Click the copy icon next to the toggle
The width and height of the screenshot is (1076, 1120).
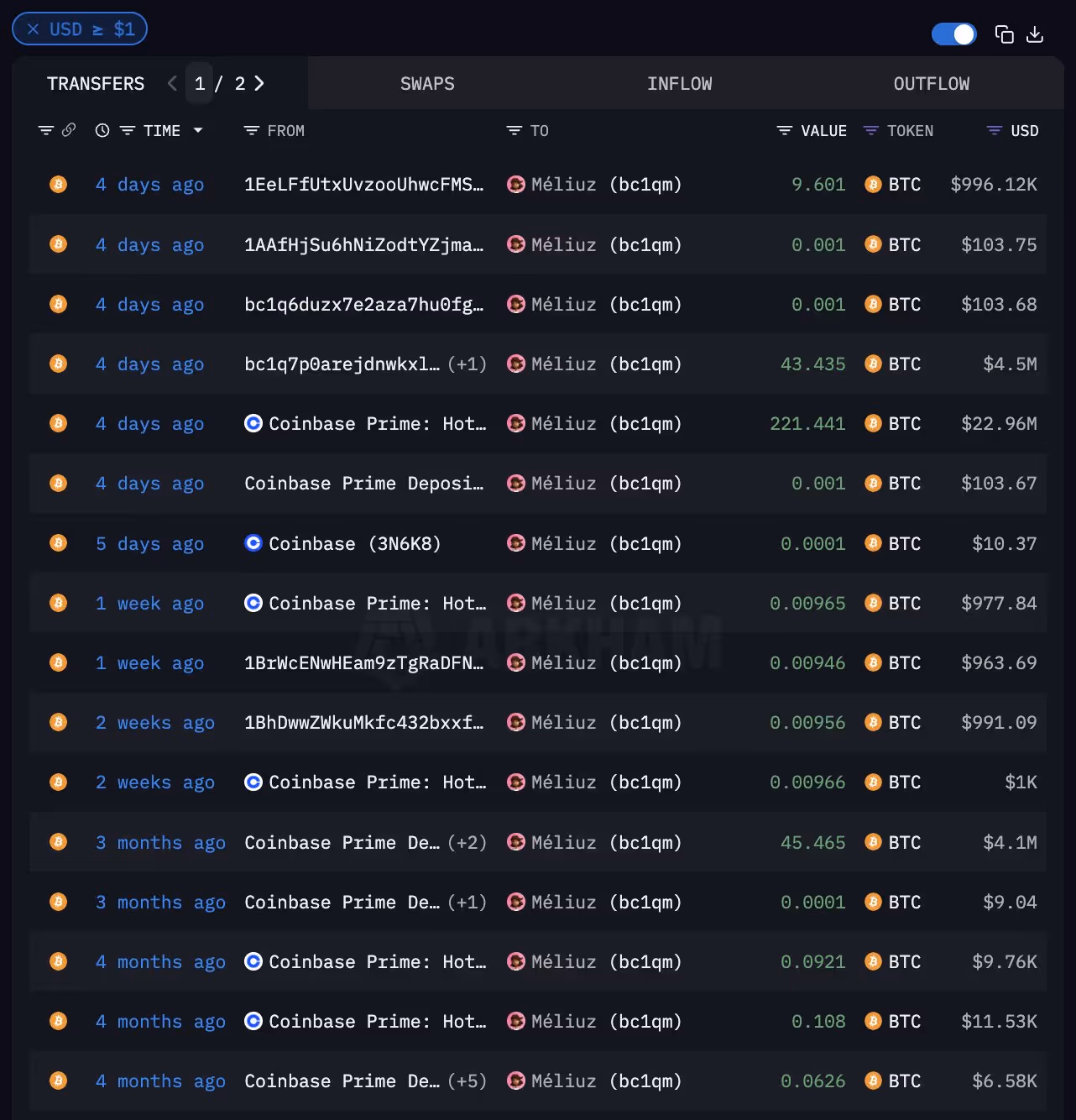tap(1004, 34)
